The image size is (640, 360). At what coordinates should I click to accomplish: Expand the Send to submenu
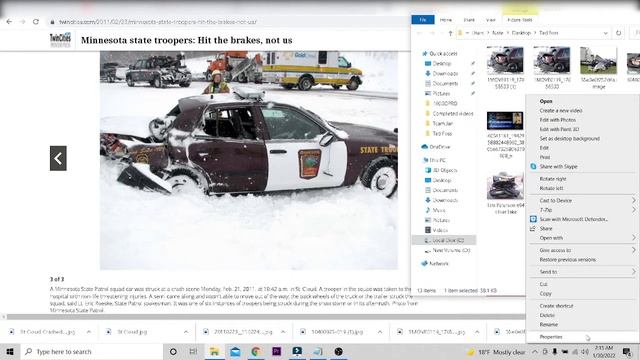583,272
